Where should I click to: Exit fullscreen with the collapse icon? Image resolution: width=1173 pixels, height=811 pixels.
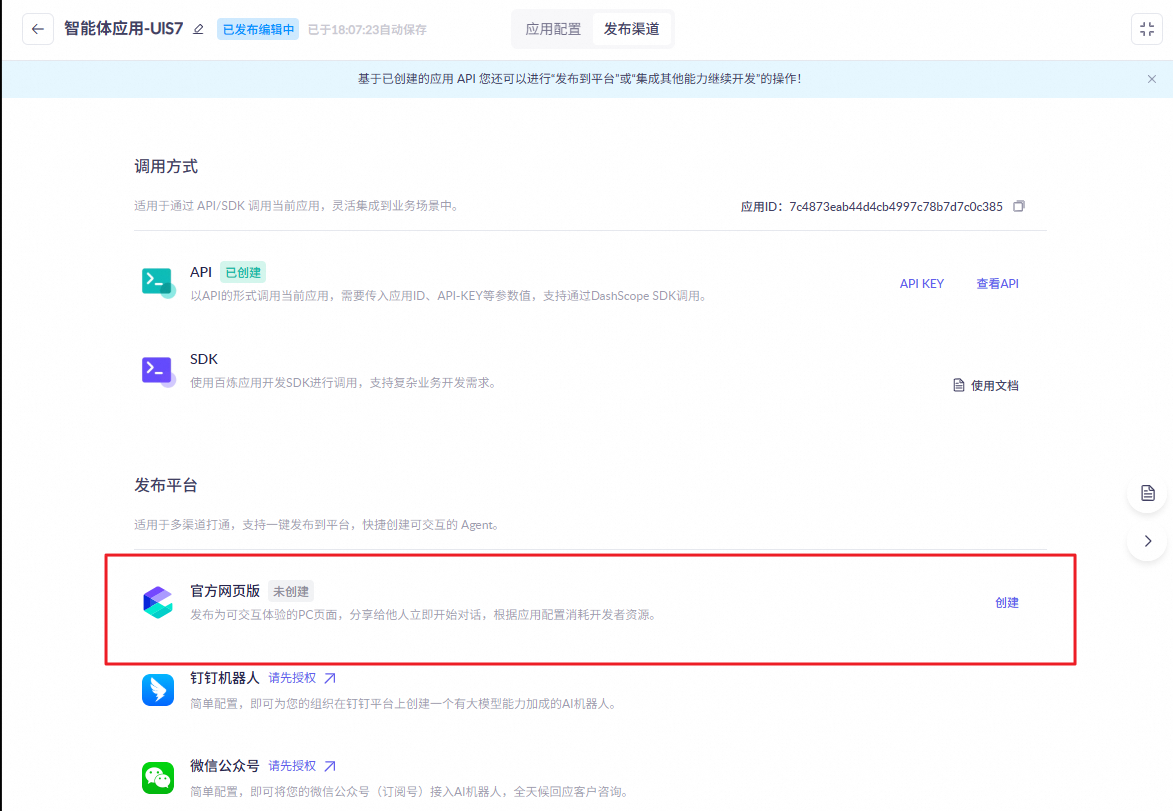[1147, 29]
